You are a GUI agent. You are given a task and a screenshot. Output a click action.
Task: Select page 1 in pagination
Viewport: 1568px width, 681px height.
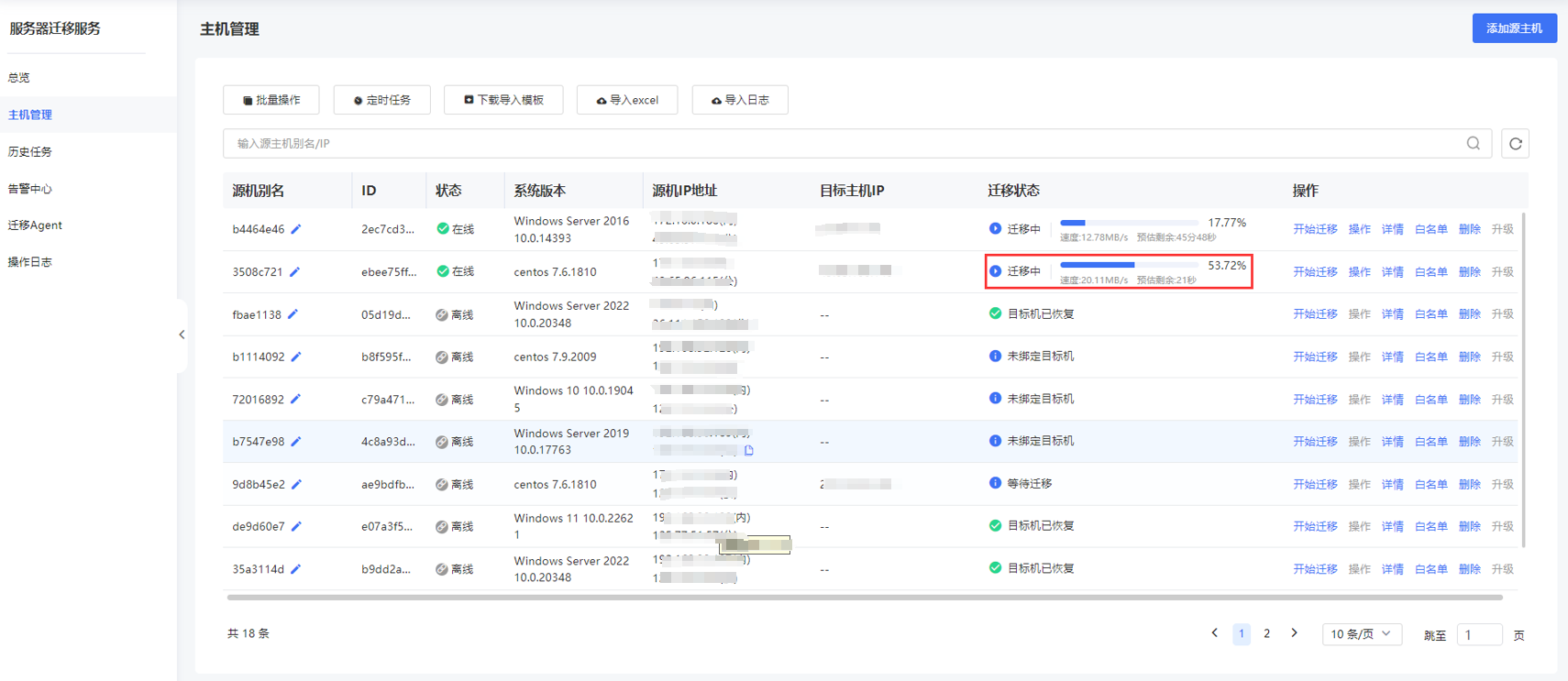pos(1241,634)
